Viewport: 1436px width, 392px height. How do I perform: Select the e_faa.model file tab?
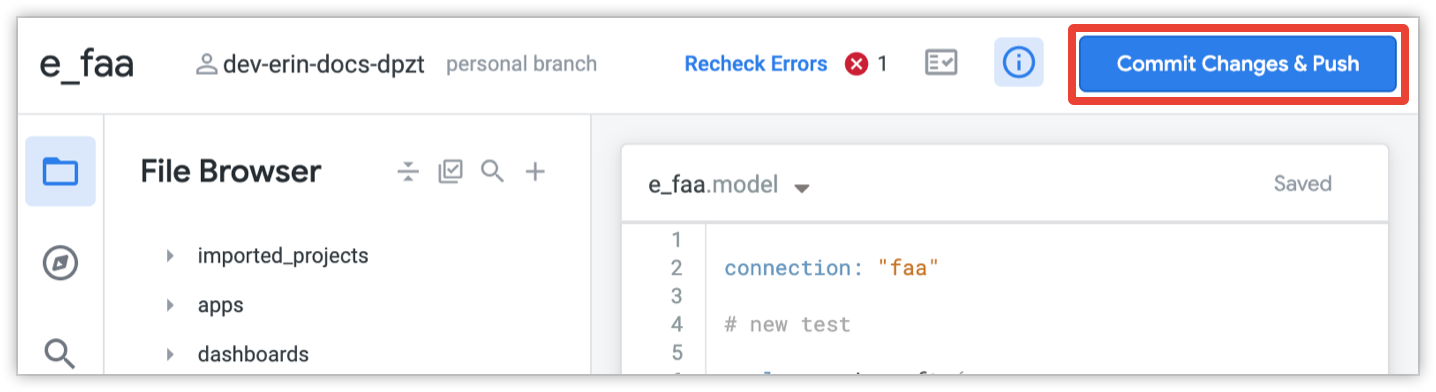713,185
